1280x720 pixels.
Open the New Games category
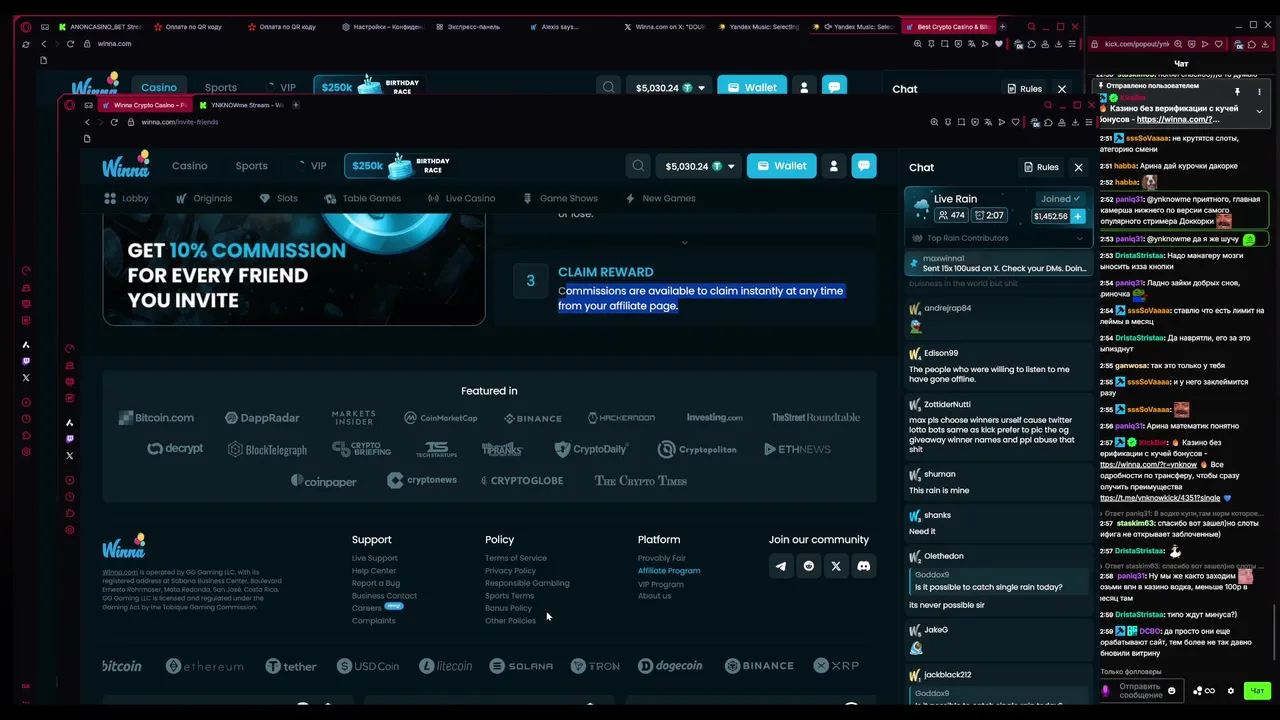click(660, 198)
